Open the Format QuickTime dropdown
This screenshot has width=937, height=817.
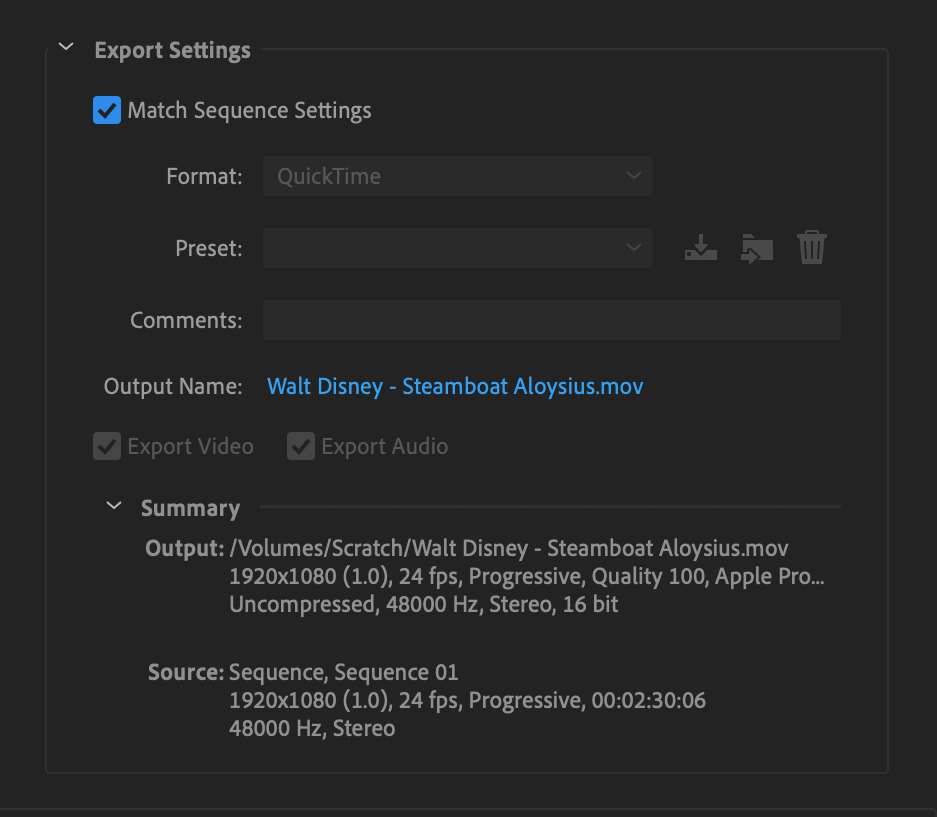pos(458,176)
